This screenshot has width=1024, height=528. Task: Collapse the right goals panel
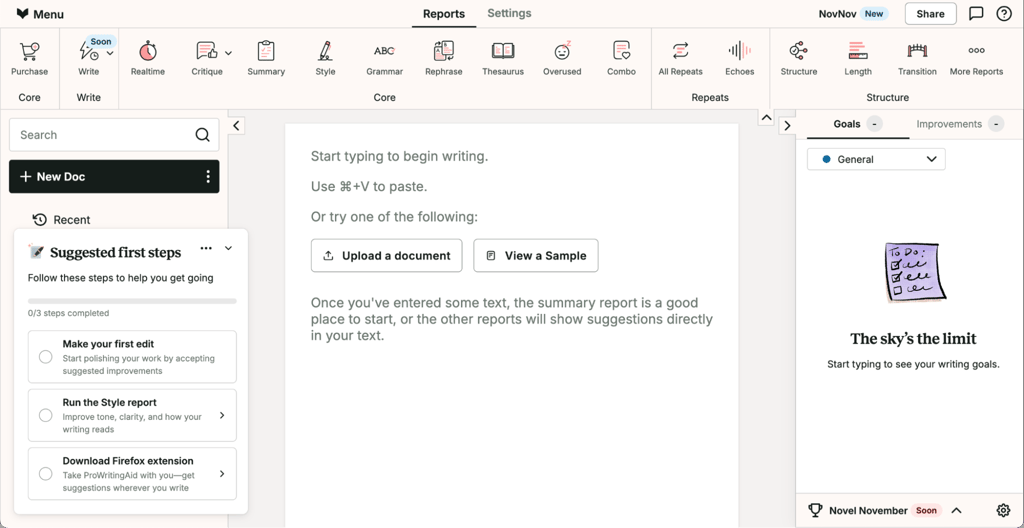tap(787, 125)
